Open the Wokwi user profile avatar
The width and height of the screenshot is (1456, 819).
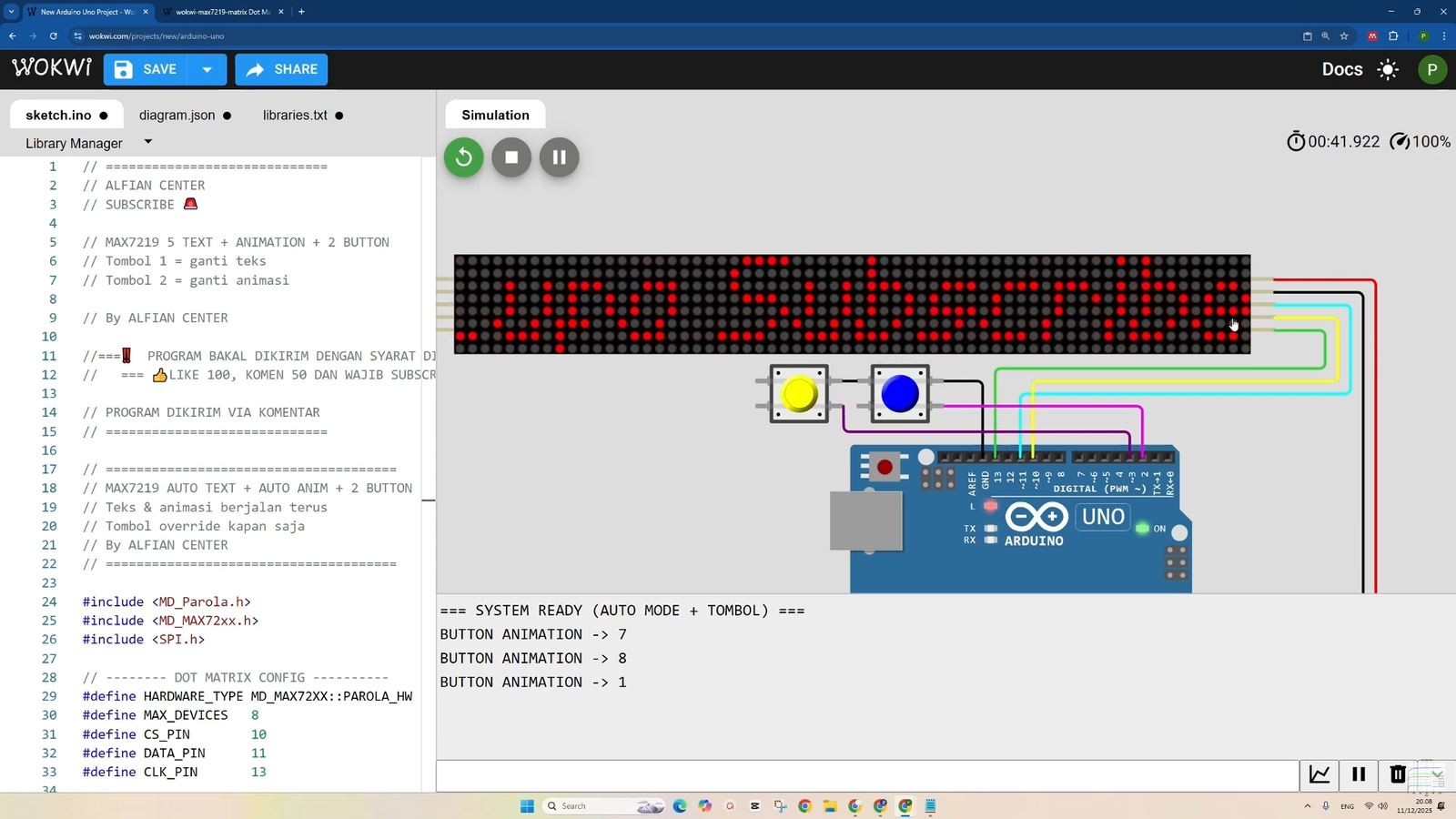point(1432,69)
